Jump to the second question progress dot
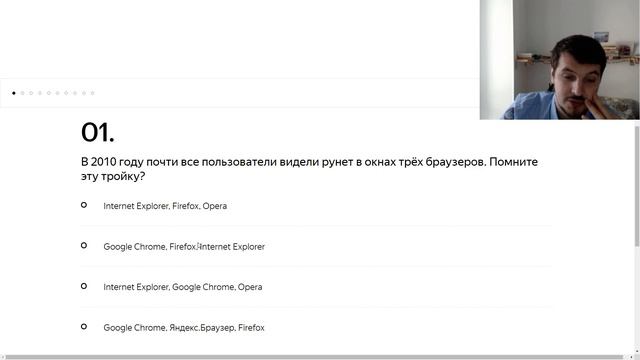The image size is (640, 360). pos(22,93)
